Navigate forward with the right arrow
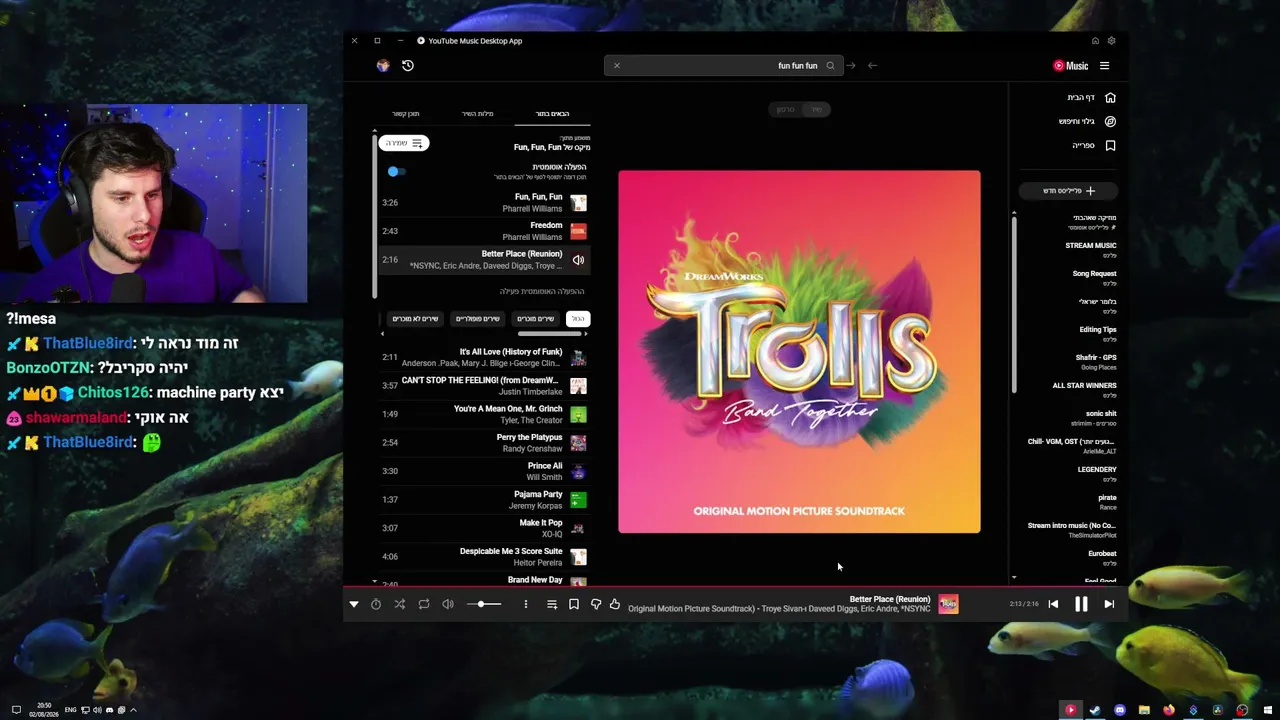The image size is (1280, 720). [851, 66]
